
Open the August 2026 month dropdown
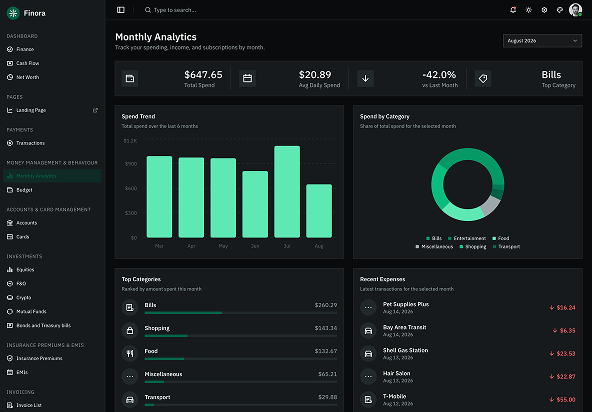[542, 41]
